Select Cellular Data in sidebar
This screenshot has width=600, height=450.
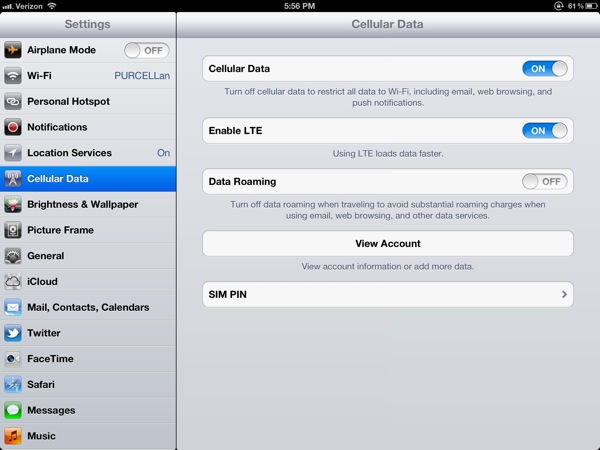click(x=88, y=179)
